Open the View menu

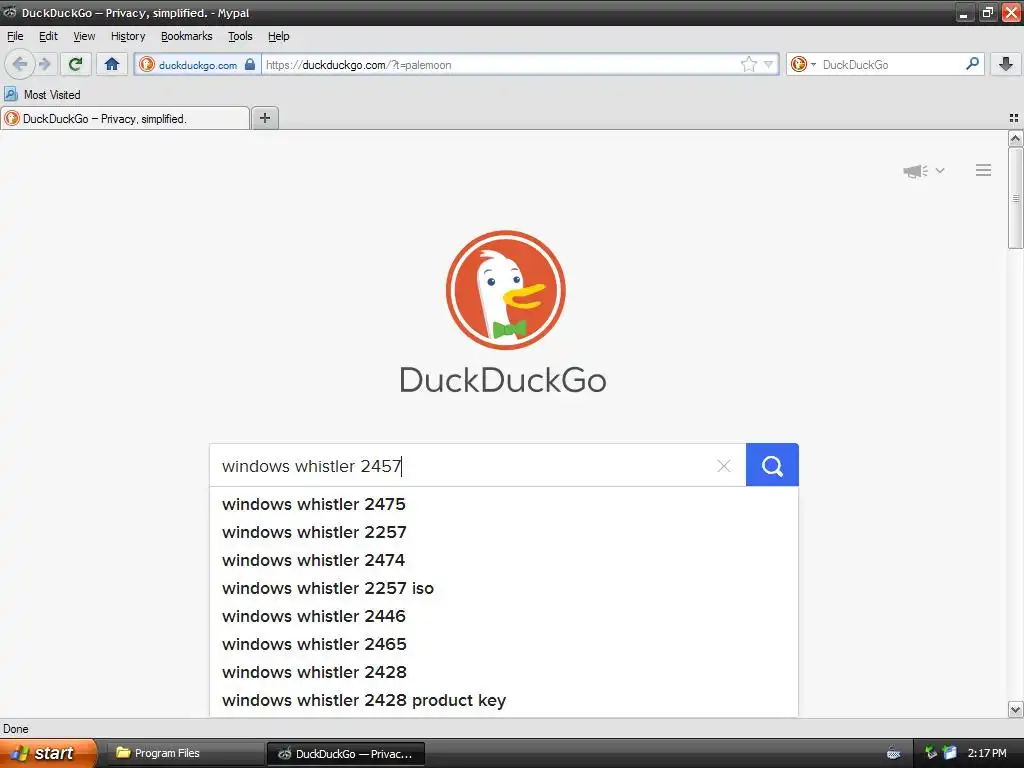pyautogui.click(x=84, y=37)
